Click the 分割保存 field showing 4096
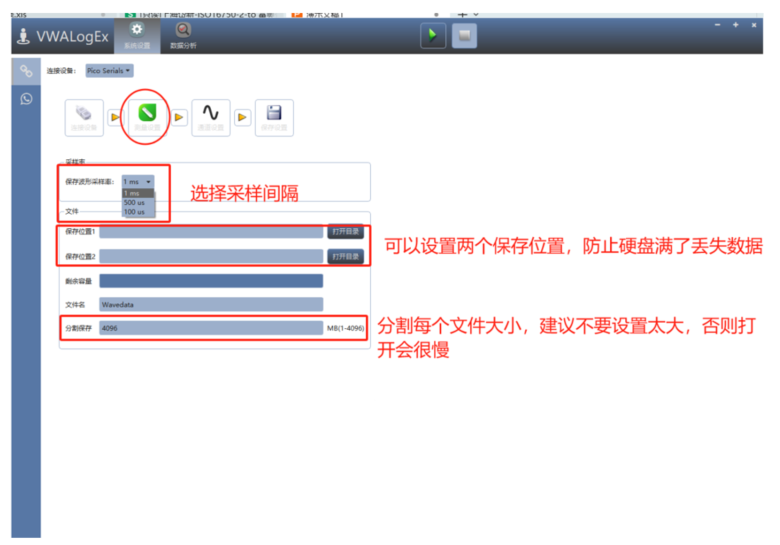This screenshot has width=780, height=545. click(x=211, y=328)
